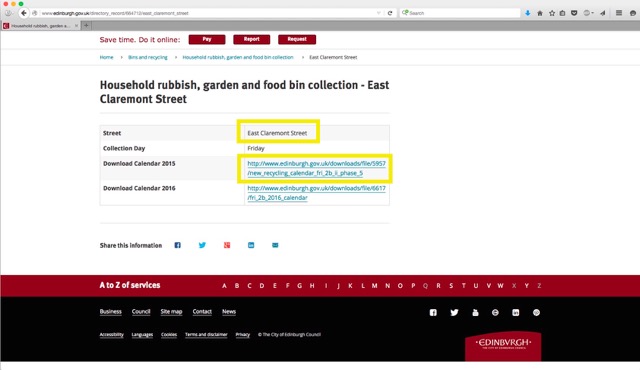Select letter G in A to Z services

[300, 286]
